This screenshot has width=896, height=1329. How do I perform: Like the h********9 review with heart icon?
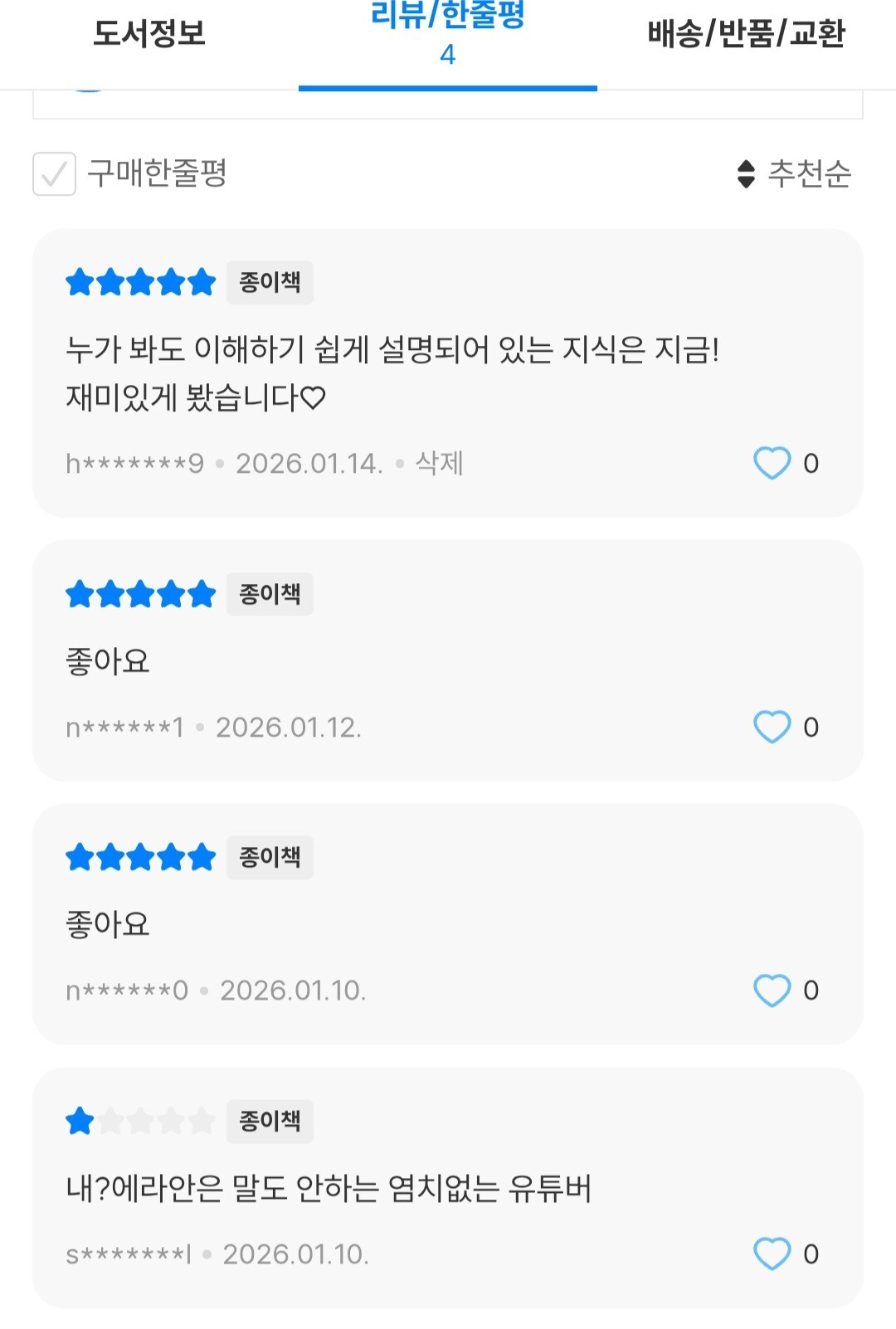pyautogui.click(x=772, y=463)
